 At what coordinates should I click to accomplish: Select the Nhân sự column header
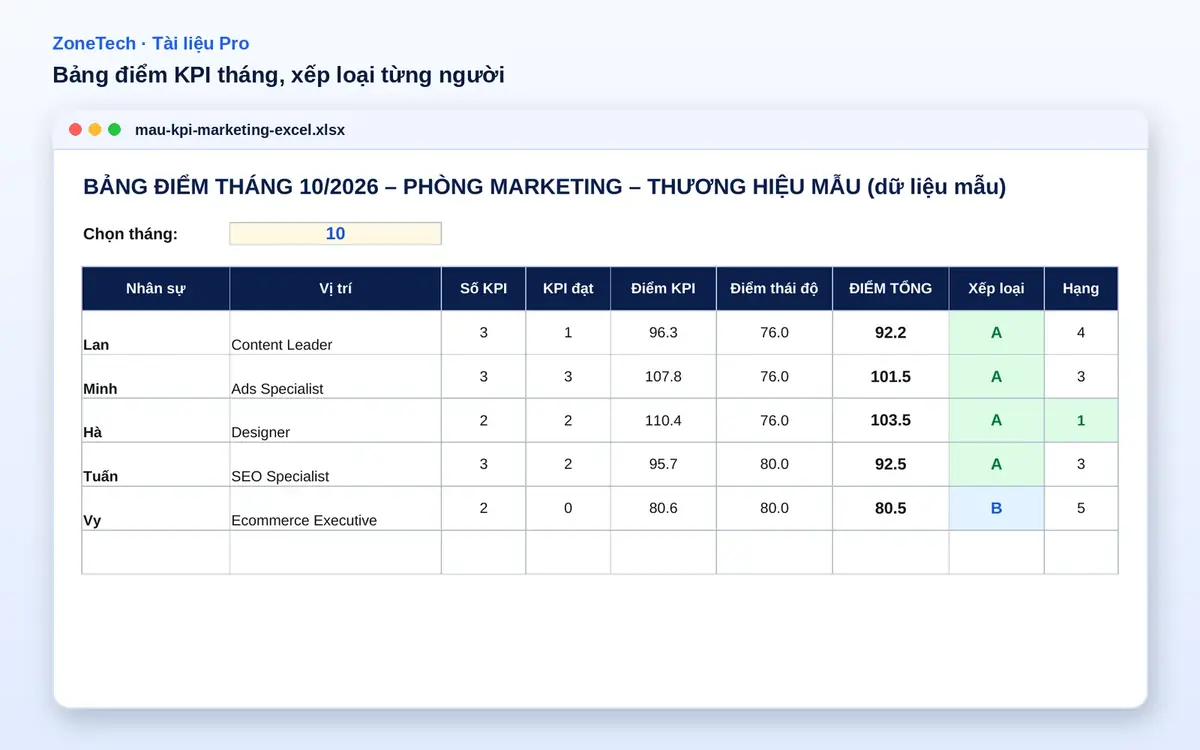pyautogui.click(x=156, y=289)
